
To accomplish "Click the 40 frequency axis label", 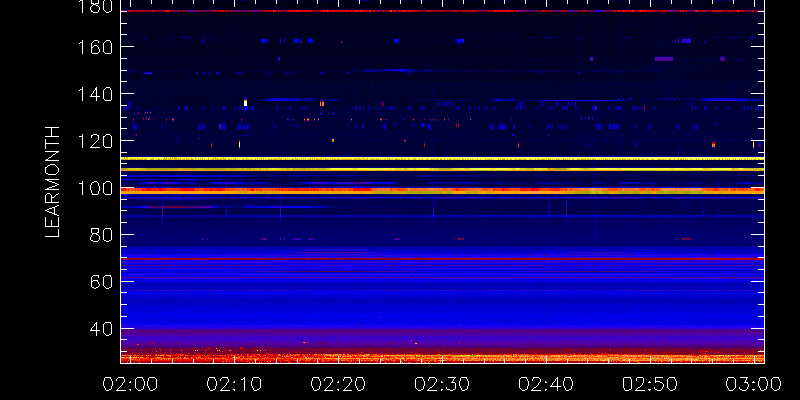I will click(102, 329).
